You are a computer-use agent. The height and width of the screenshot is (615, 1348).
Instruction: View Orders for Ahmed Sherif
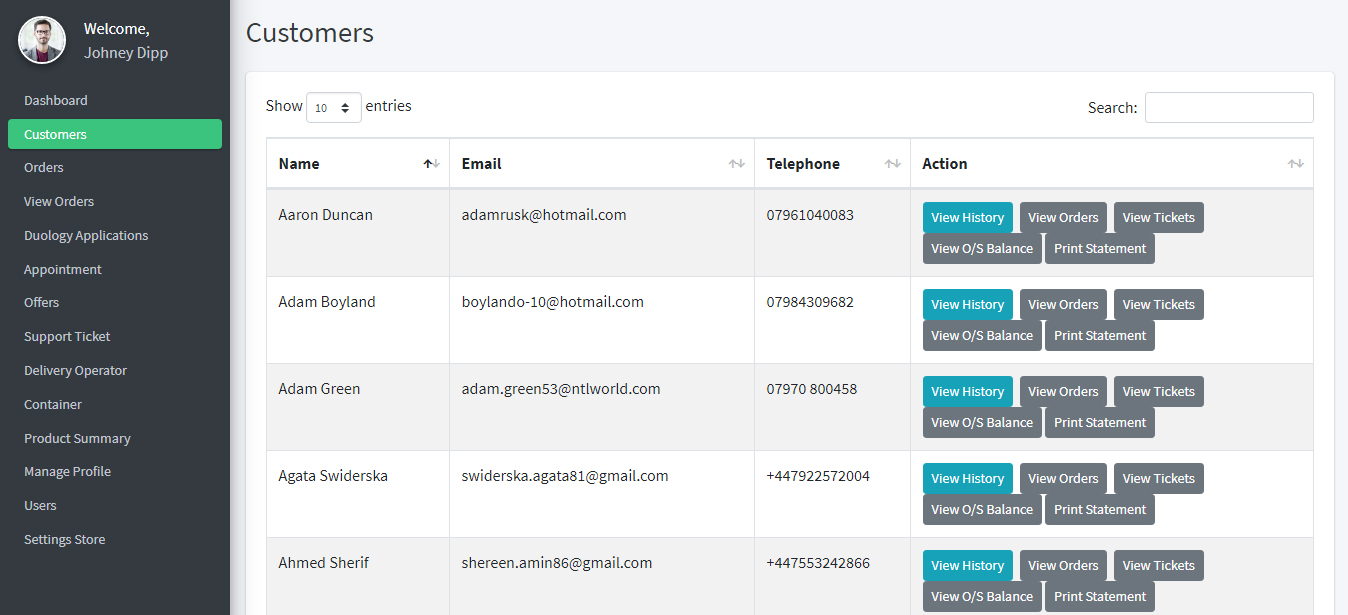[x=1063, y=565]
